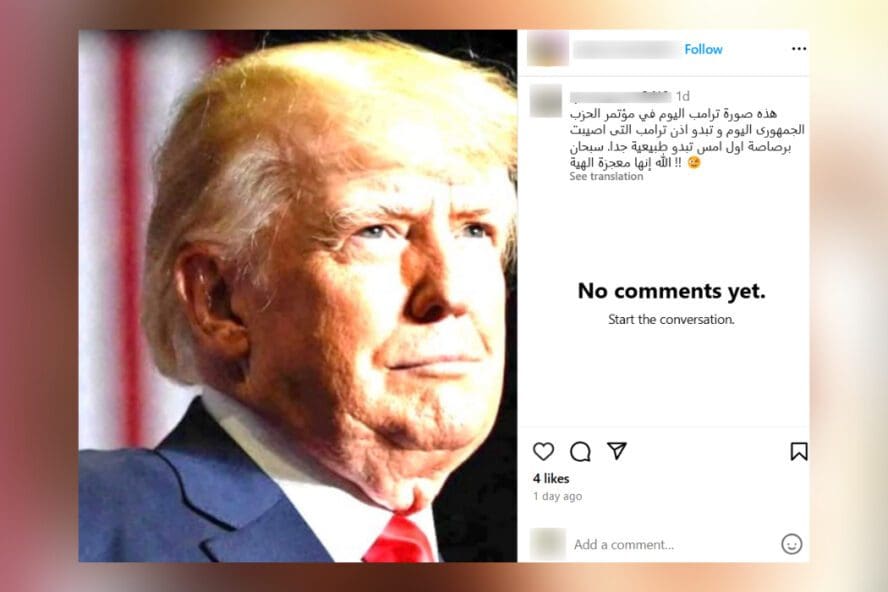
Task: Click the caption author's blurred avatar
Action: [x=546, y=101]
